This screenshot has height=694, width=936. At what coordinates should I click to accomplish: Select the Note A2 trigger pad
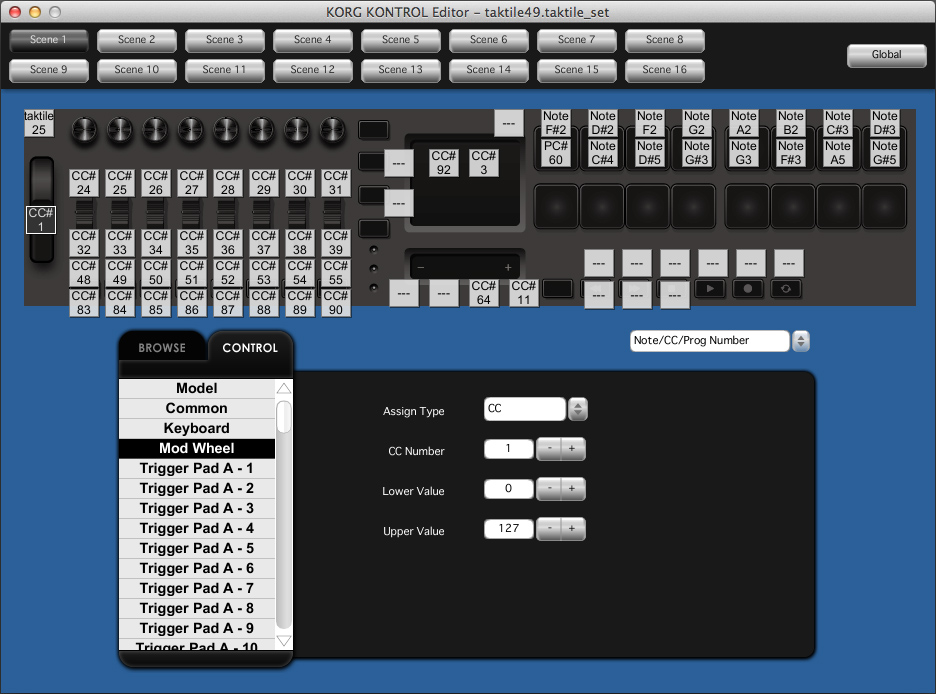744,123
